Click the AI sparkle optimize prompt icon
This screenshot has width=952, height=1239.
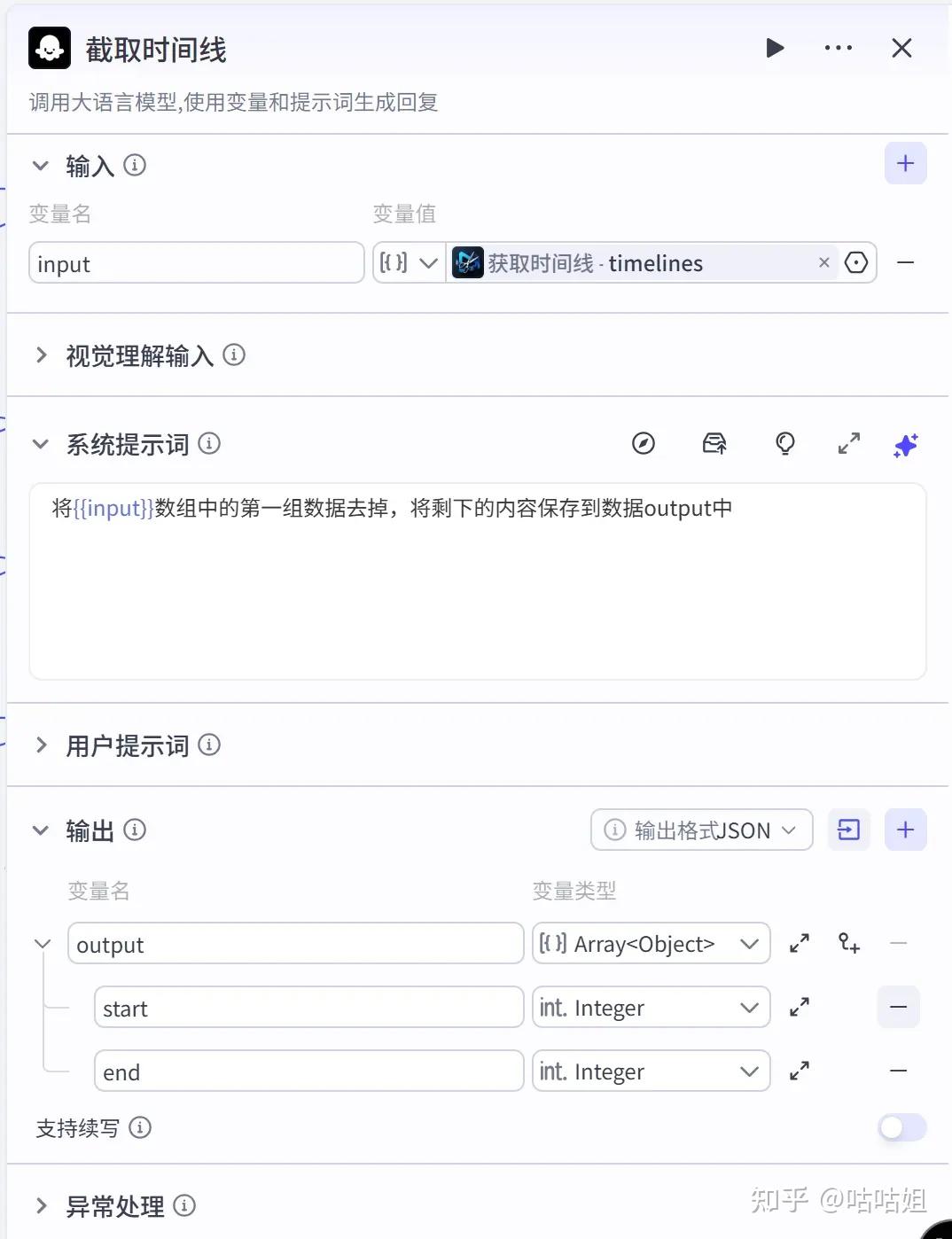[905, 445]
